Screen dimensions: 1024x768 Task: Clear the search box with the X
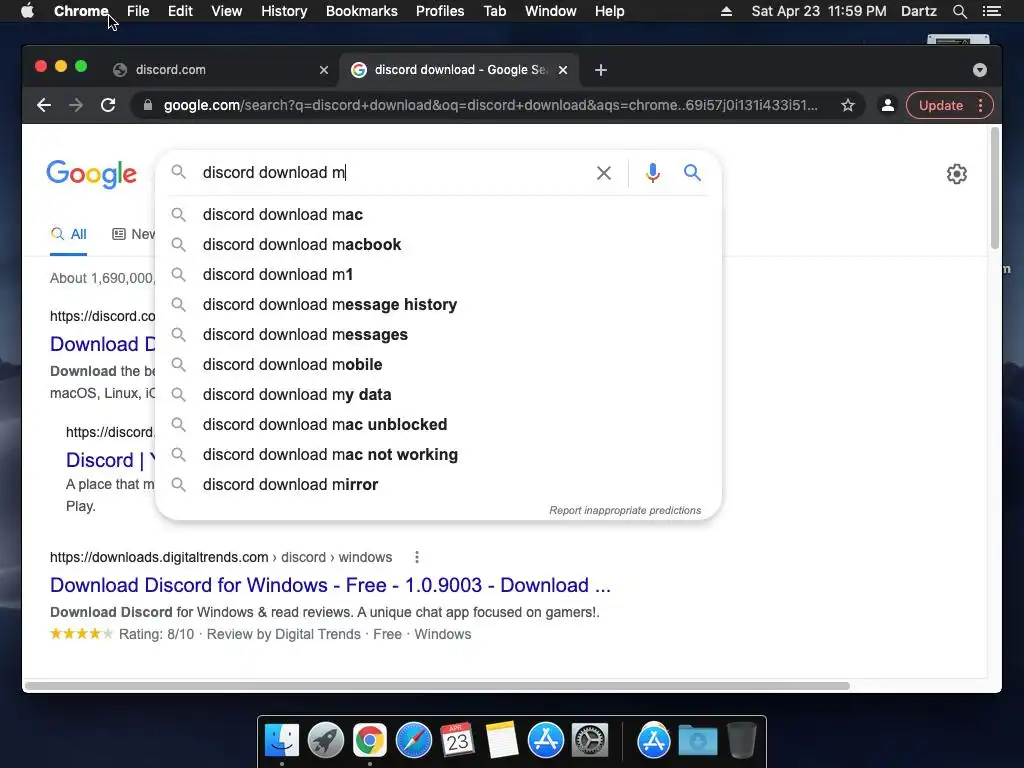pos(603,172)
